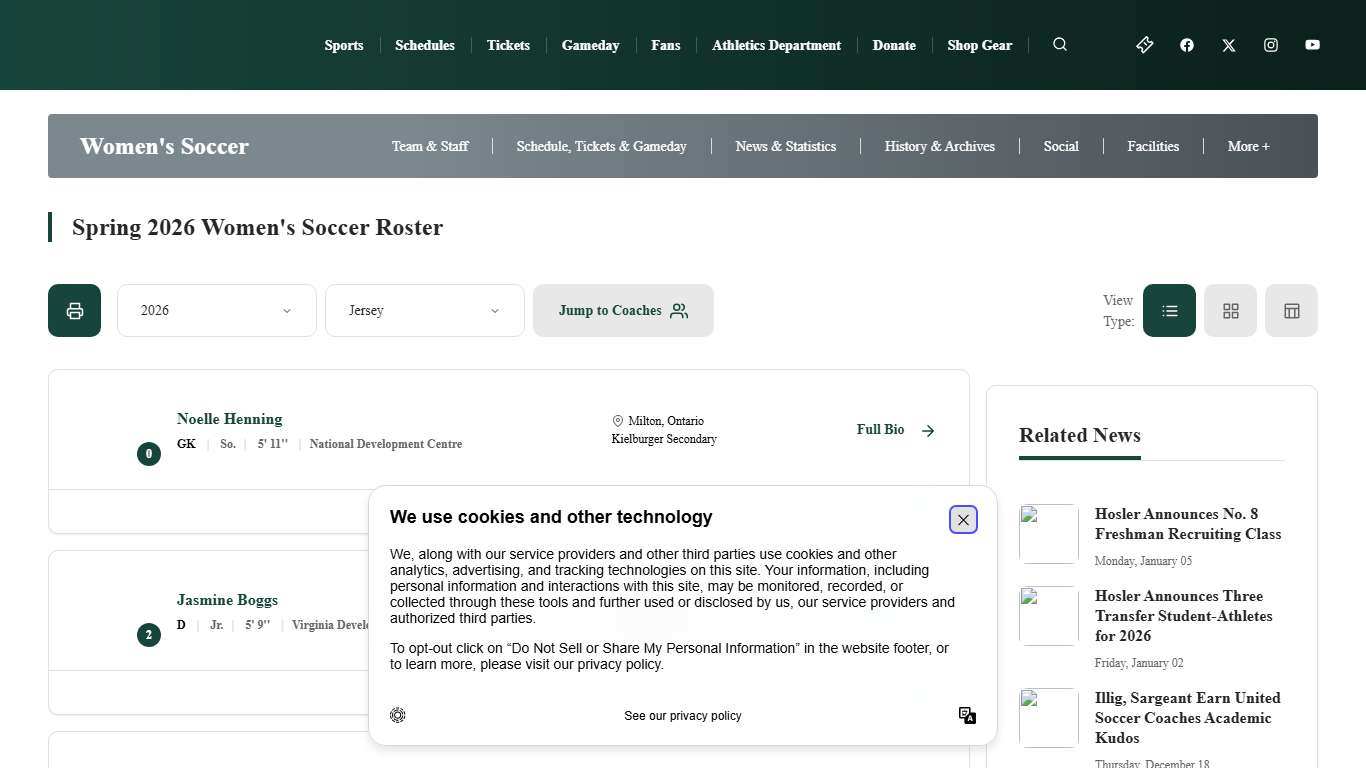Click the print roster icon button
Screen dimensions: 1366x768
click(x=75, y=311)
